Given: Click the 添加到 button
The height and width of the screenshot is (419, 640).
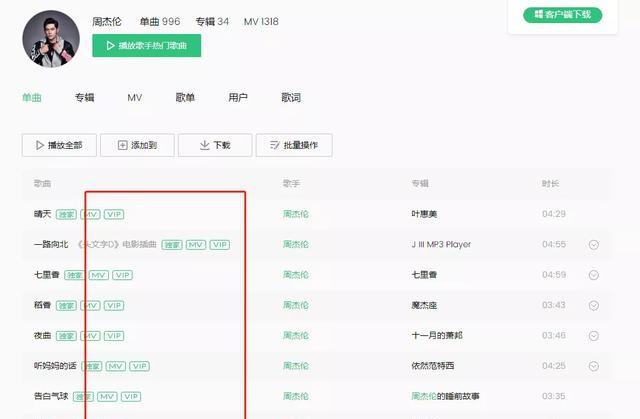Looking at the screenshot, I should coord(137,145).
